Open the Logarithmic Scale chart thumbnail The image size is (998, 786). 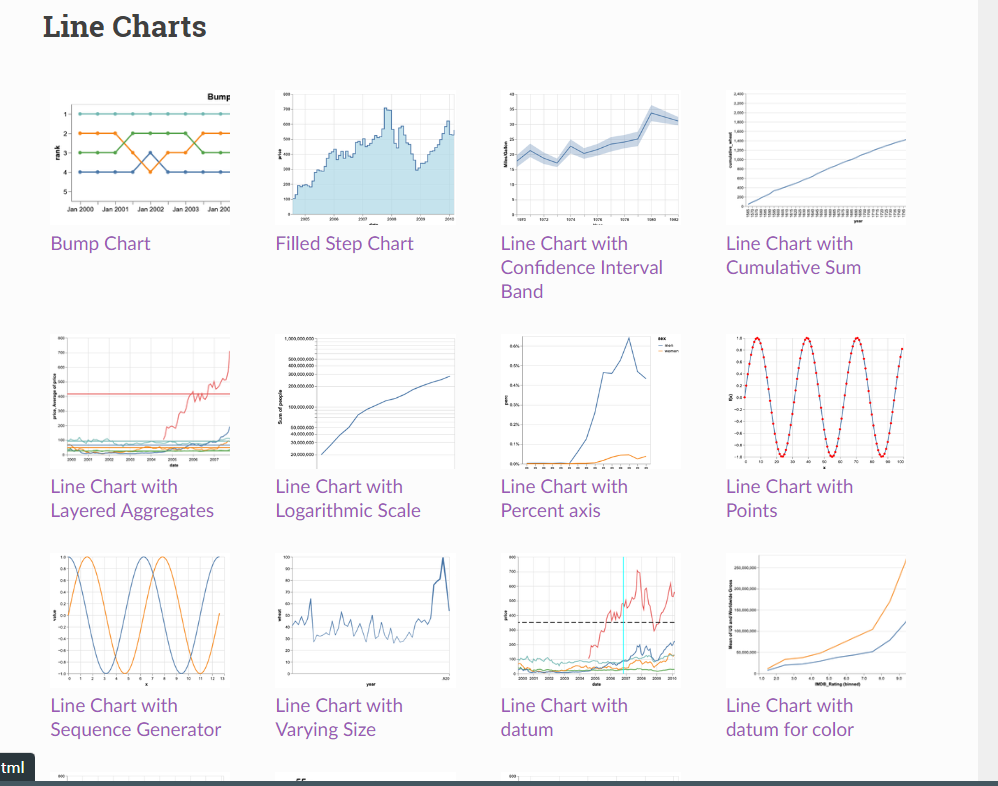(x=365, y=400)
